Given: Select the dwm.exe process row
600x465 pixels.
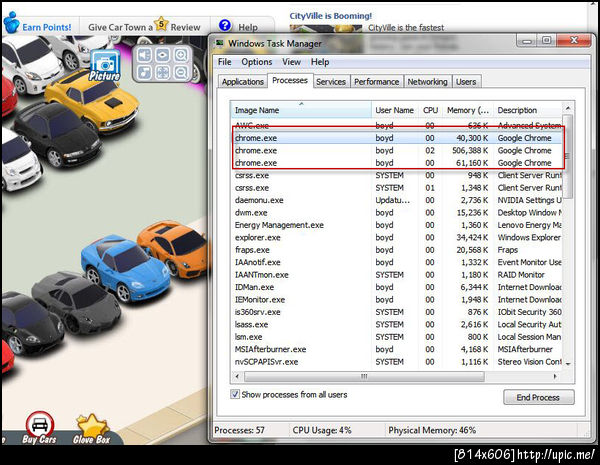Looking at the screenshot, I should 397,213.
